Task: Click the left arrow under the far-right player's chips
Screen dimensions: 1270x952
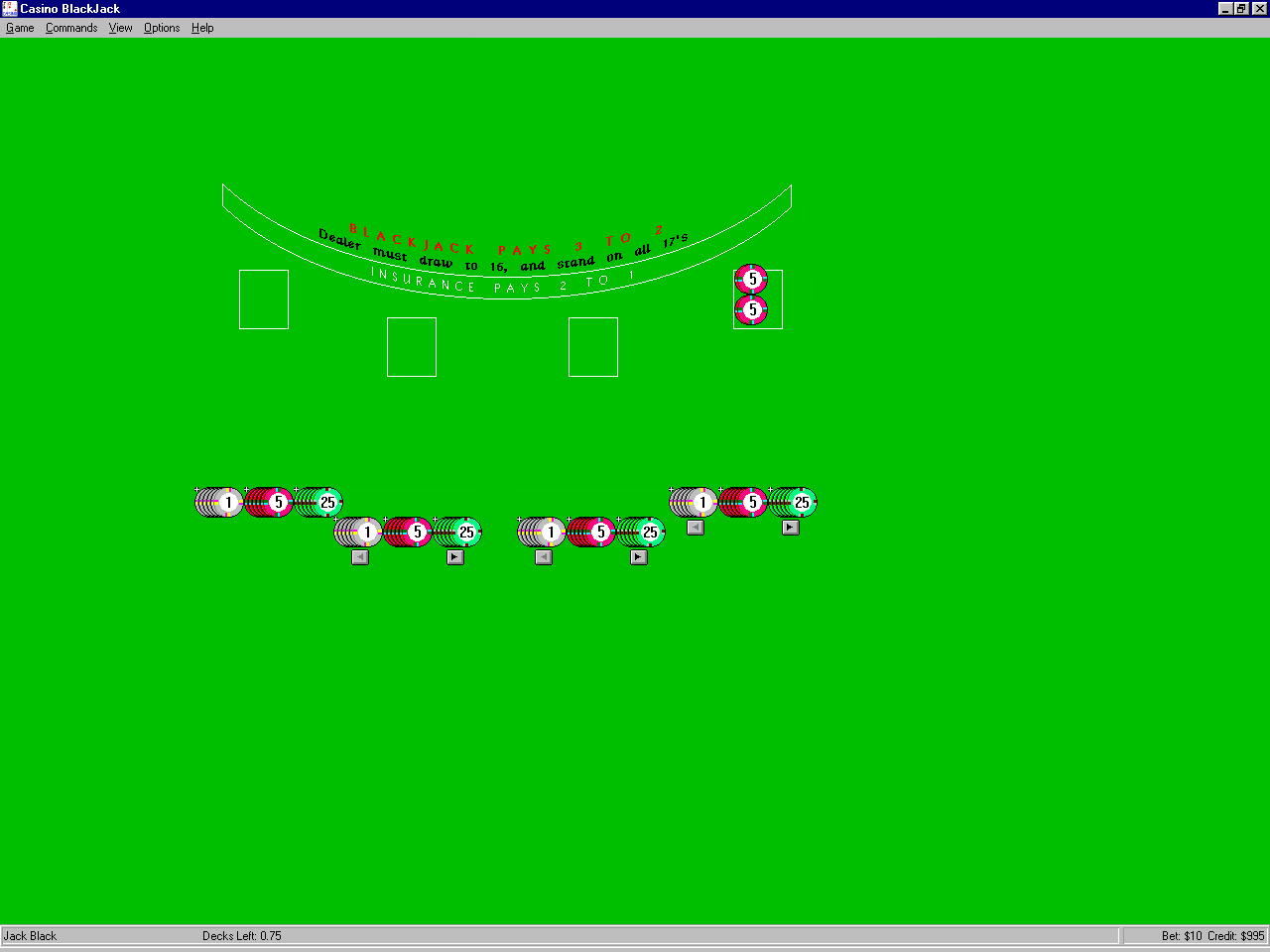Action: pyautogui.click(x=696, y=528)
